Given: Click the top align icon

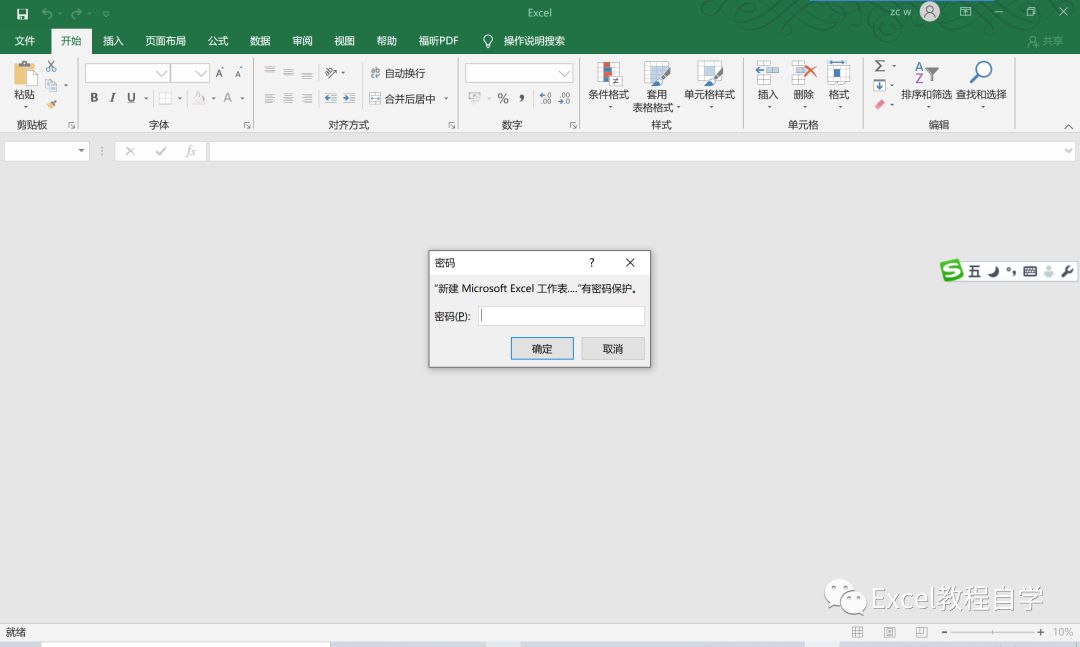Looking at the screenshot, I should click(x=270, y=72).
